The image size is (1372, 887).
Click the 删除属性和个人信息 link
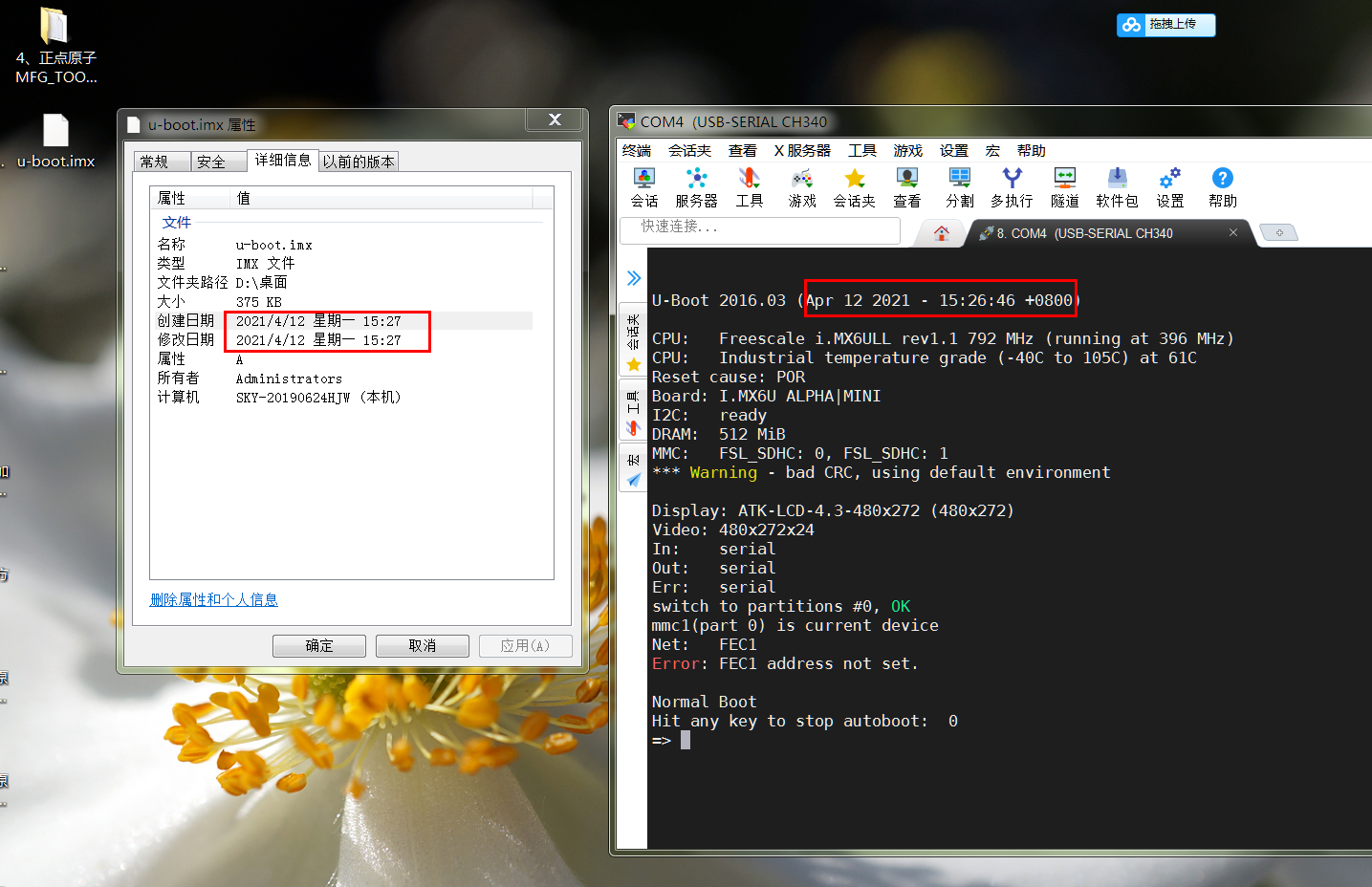click(x=213, y=599)
